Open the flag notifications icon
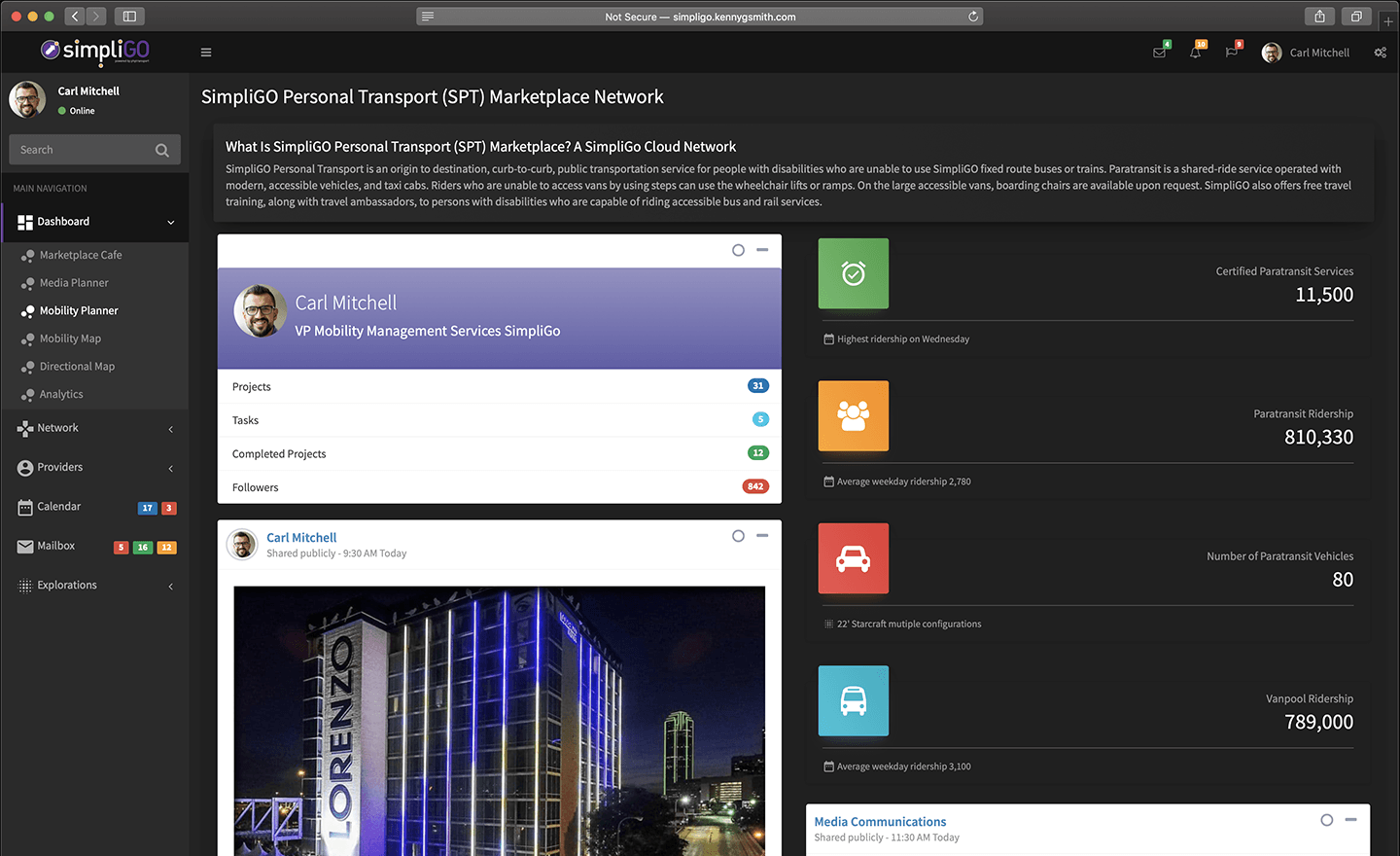The image size is (1400, 856). click(1232, 53)
